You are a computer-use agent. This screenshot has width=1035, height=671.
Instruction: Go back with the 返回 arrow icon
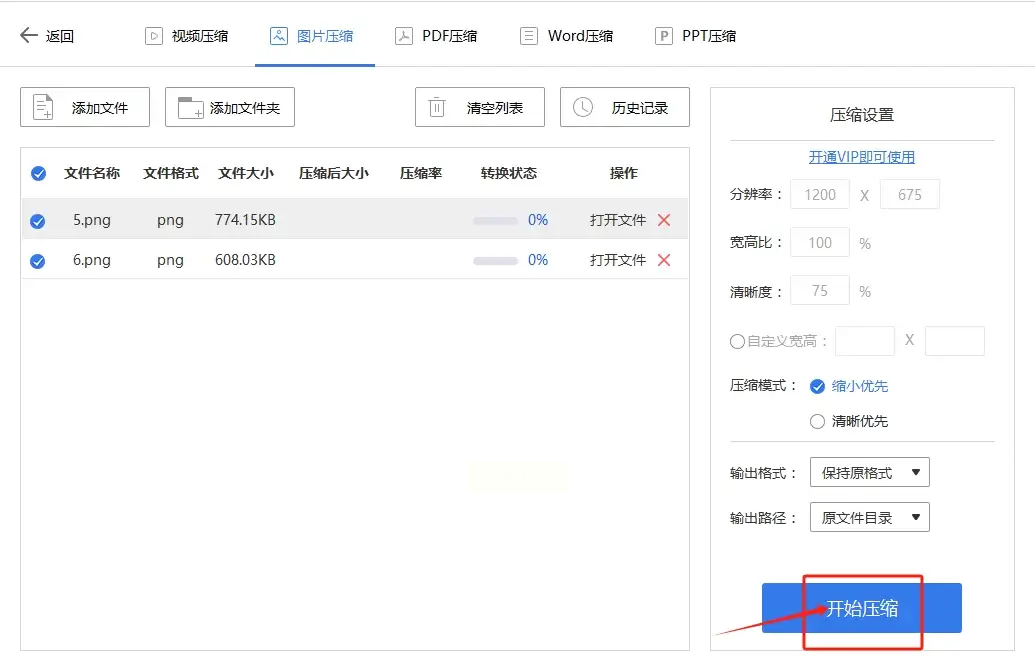pyautogui.click(x=28, y=35)
